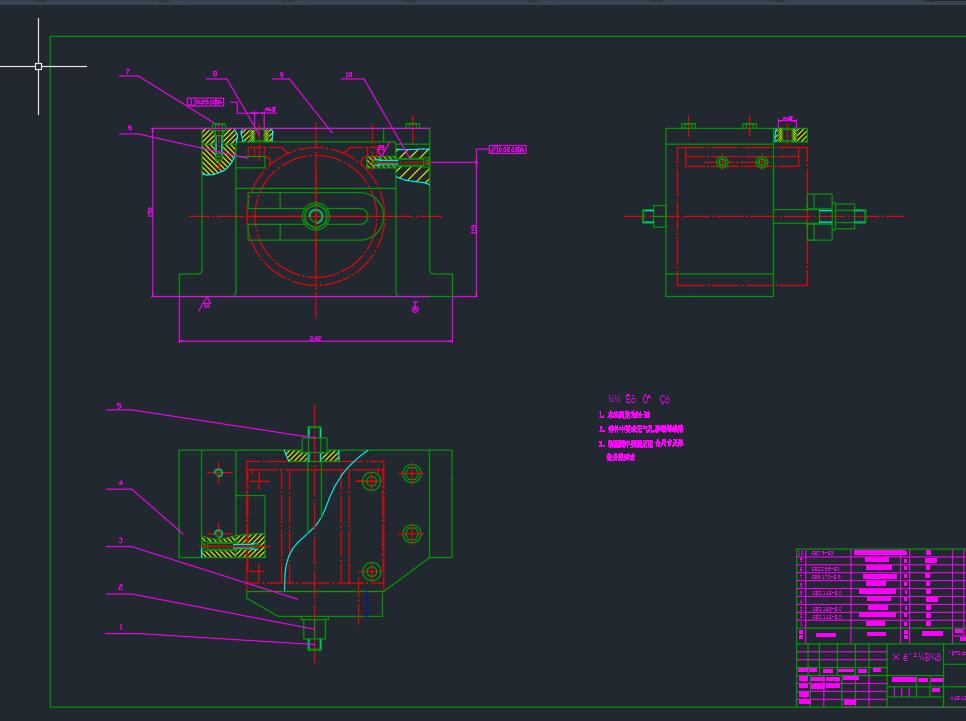966x721 pixels.
Task: Click the circled datum symbol under the base
Action: coord(415,308)
